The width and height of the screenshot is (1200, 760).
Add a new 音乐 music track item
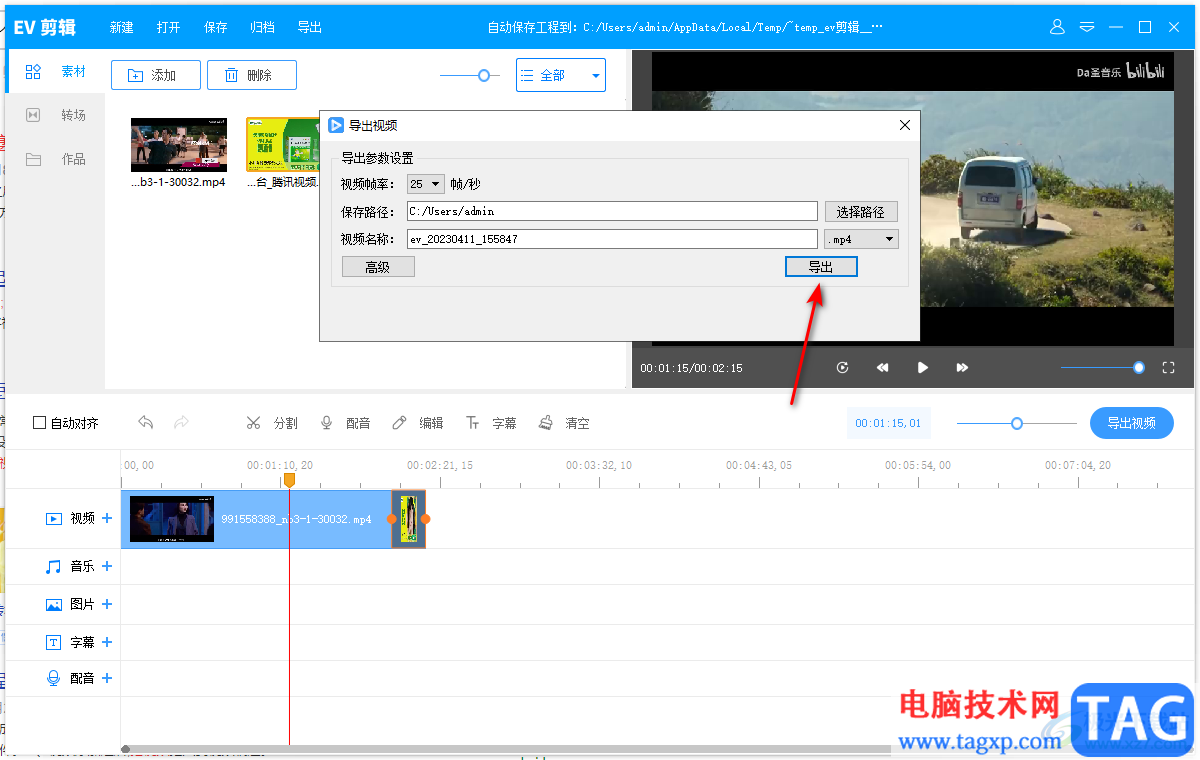(107, 566)
